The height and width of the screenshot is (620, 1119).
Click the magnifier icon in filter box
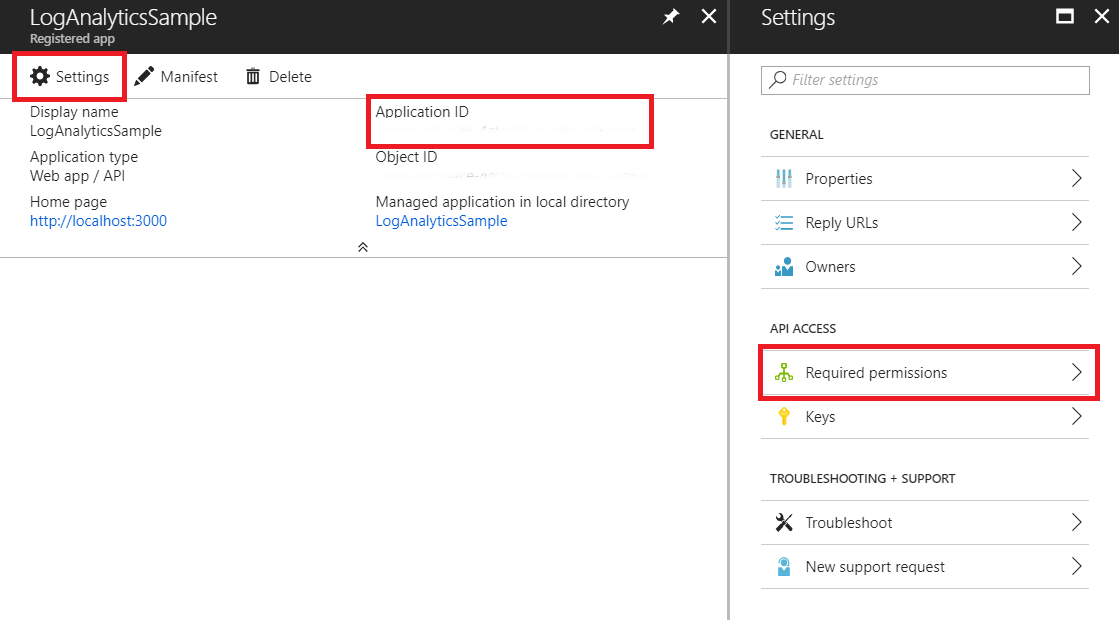(x=778, y=80)
